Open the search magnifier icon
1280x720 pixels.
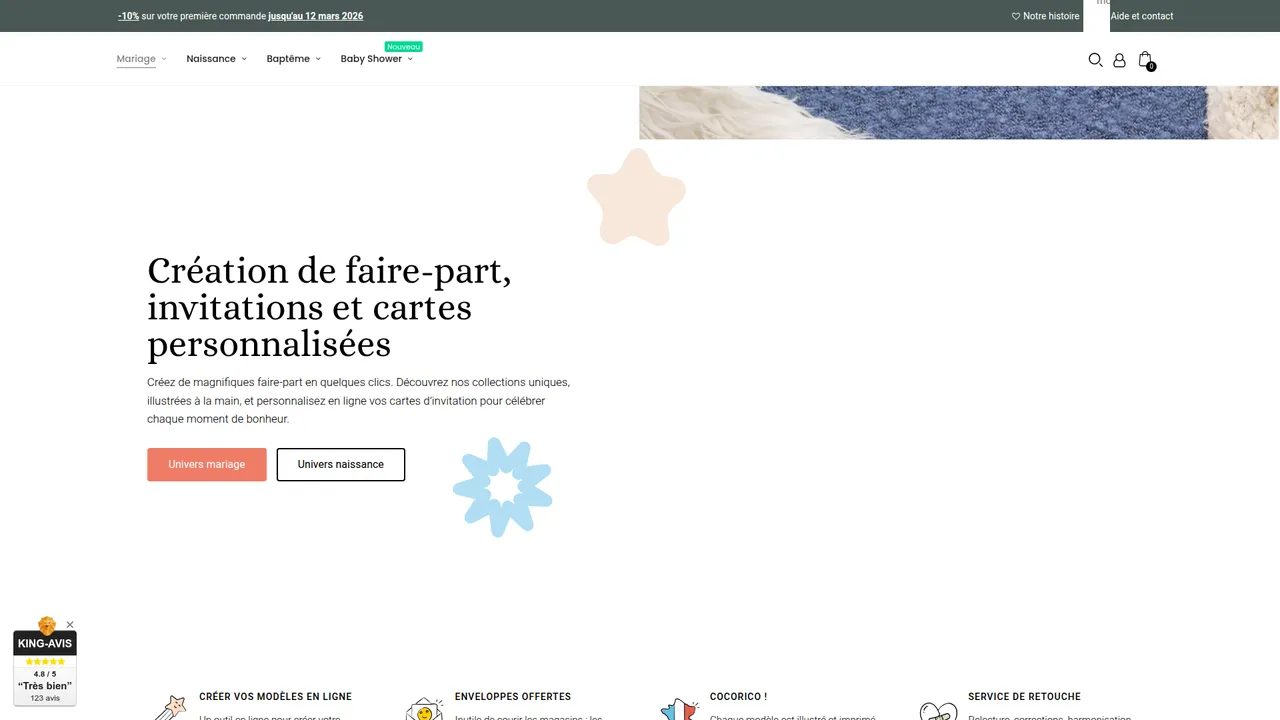click(1095, 60)
